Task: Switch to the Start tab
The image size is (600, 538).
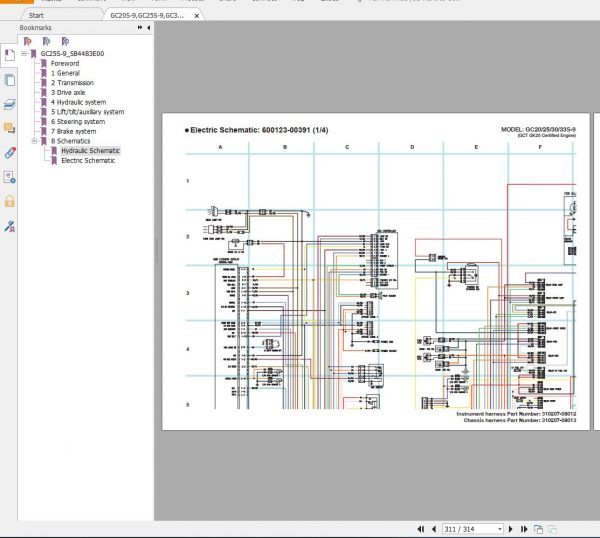Action: 36,15
